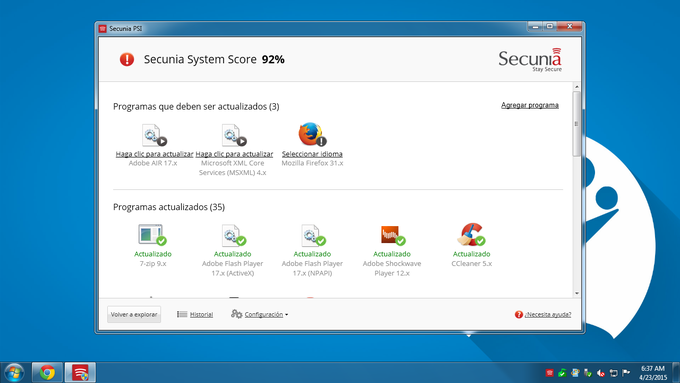Click 'Programas que deben ser actualizados (3)' heading
This screenshot has height=383, width=680.
click(x=196, y=106)
